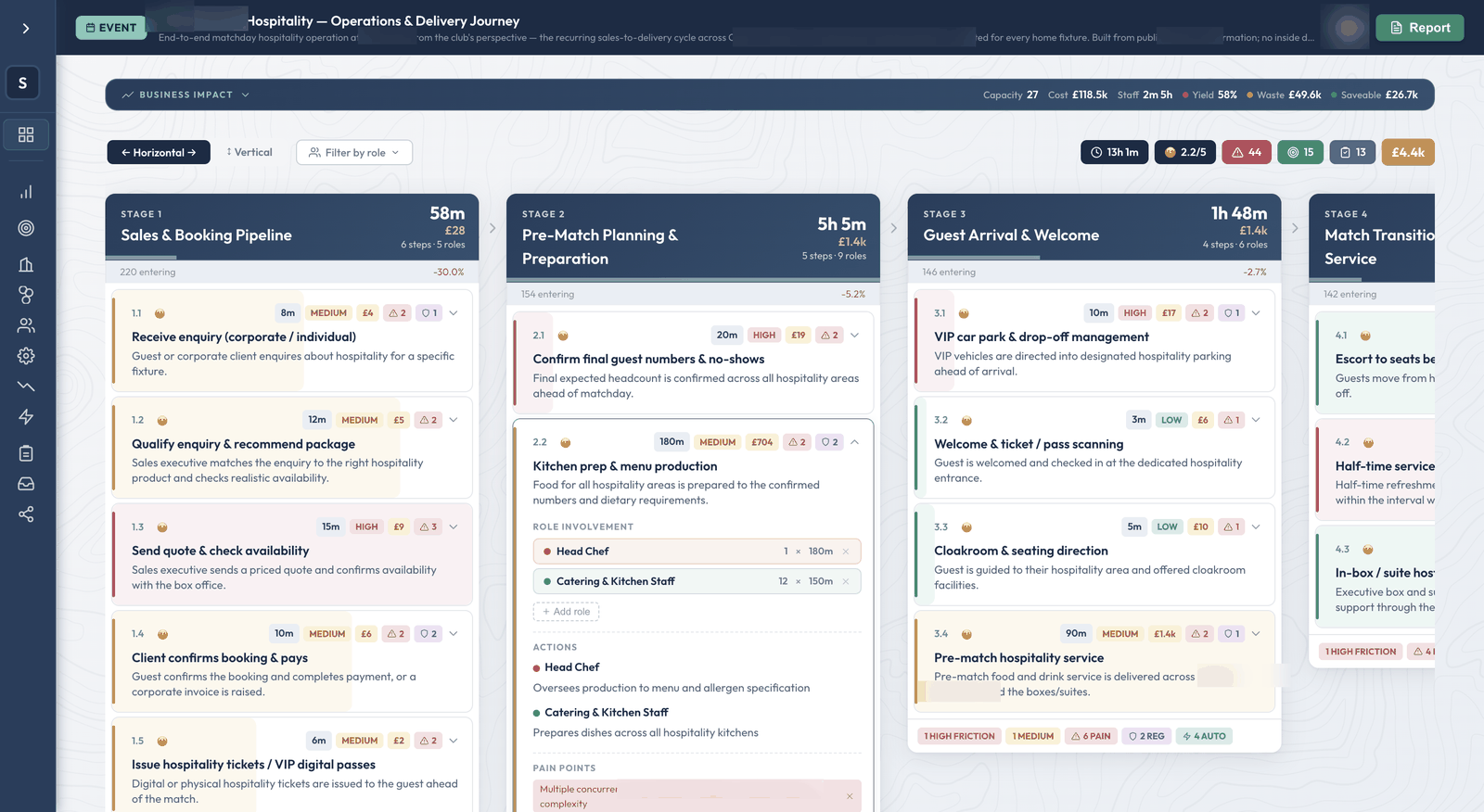The height and width of the screenshot is (812, 1484).
Task: Remove the Catering & Kitchen Staff role row
Action: (846, 581)
